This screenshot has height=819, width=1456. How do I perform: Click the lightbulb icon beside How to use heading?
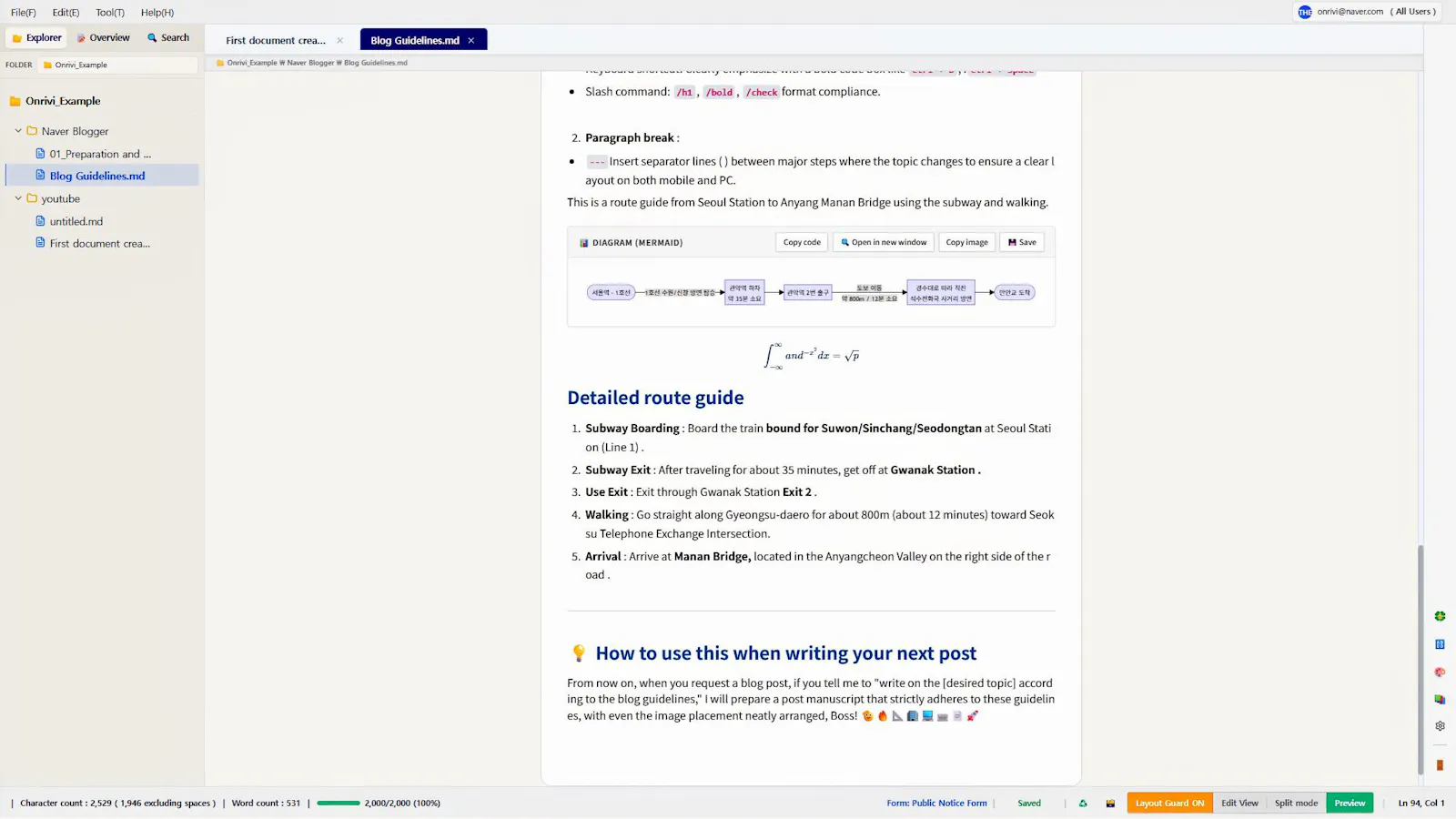pyautogui.click(x=578, y=653)
